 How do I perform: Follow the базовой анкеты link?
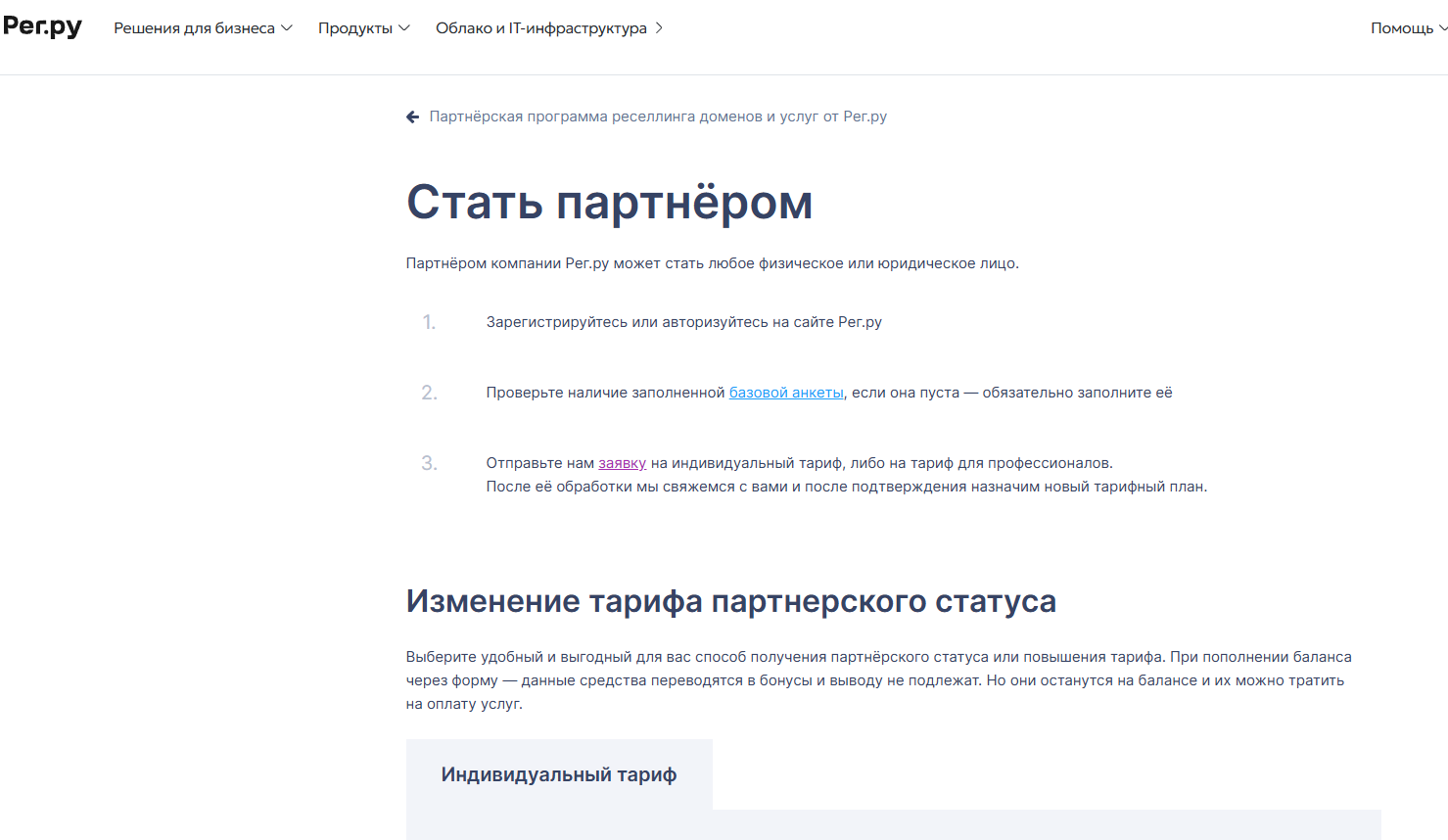pyautogui.click(x=786, y=393)
